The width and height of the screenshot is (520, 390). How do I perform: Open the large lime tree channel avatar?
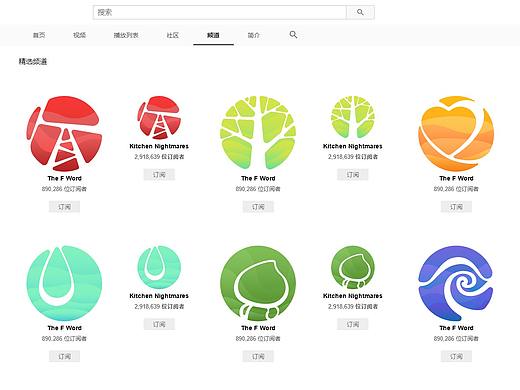[x=258, y=133]
